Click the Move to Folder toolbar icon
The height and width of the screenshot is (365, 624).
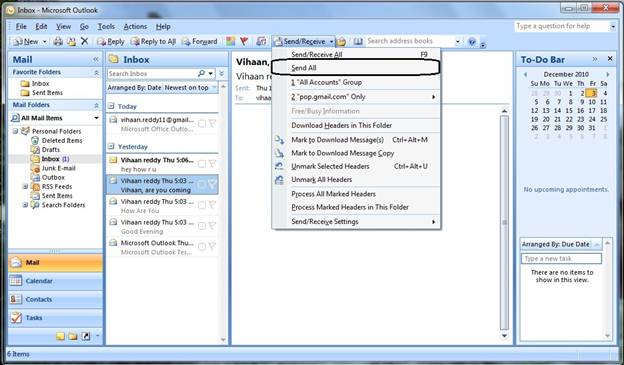71,41
